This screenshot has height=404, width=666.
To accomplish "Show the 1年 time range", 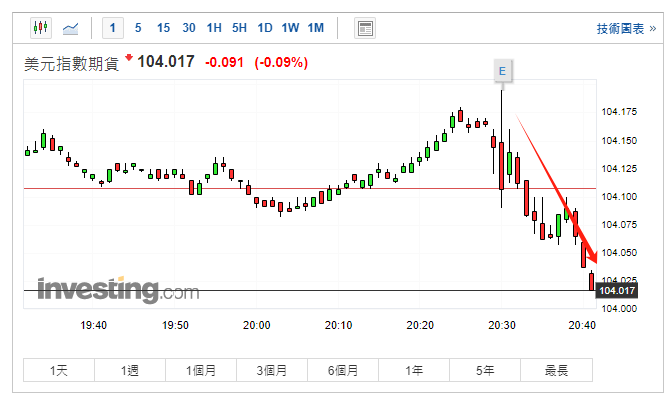I will pos(414,370).
